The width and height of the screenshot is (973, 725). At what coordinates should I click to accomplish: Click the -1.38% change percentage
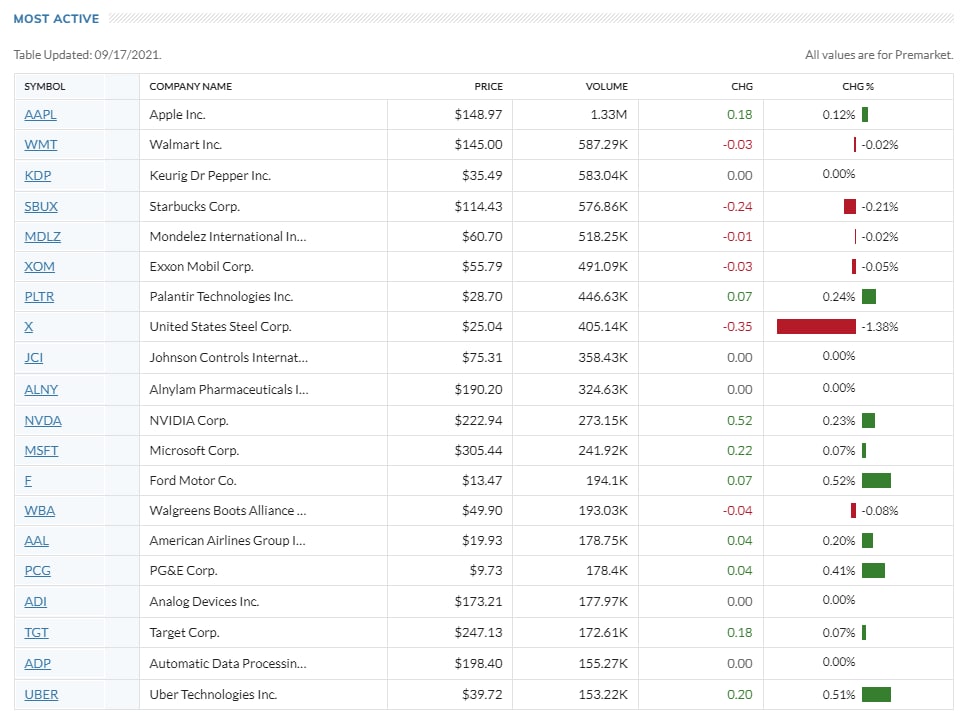(x=879, y=326)
